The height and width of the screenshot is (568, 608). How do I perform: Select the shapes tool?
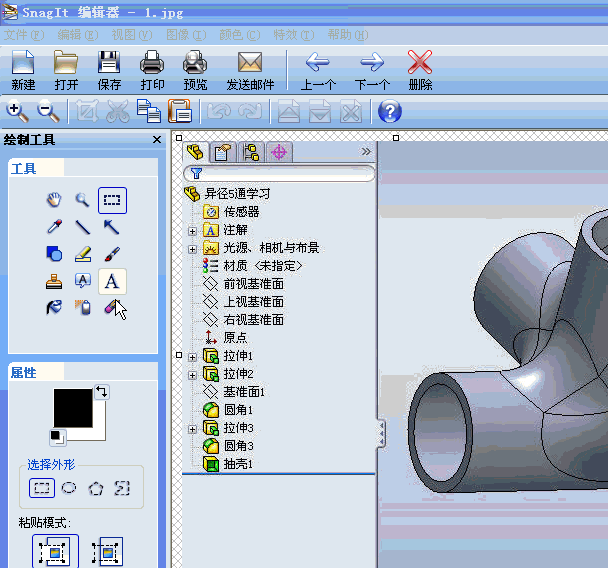coord(54,254)
